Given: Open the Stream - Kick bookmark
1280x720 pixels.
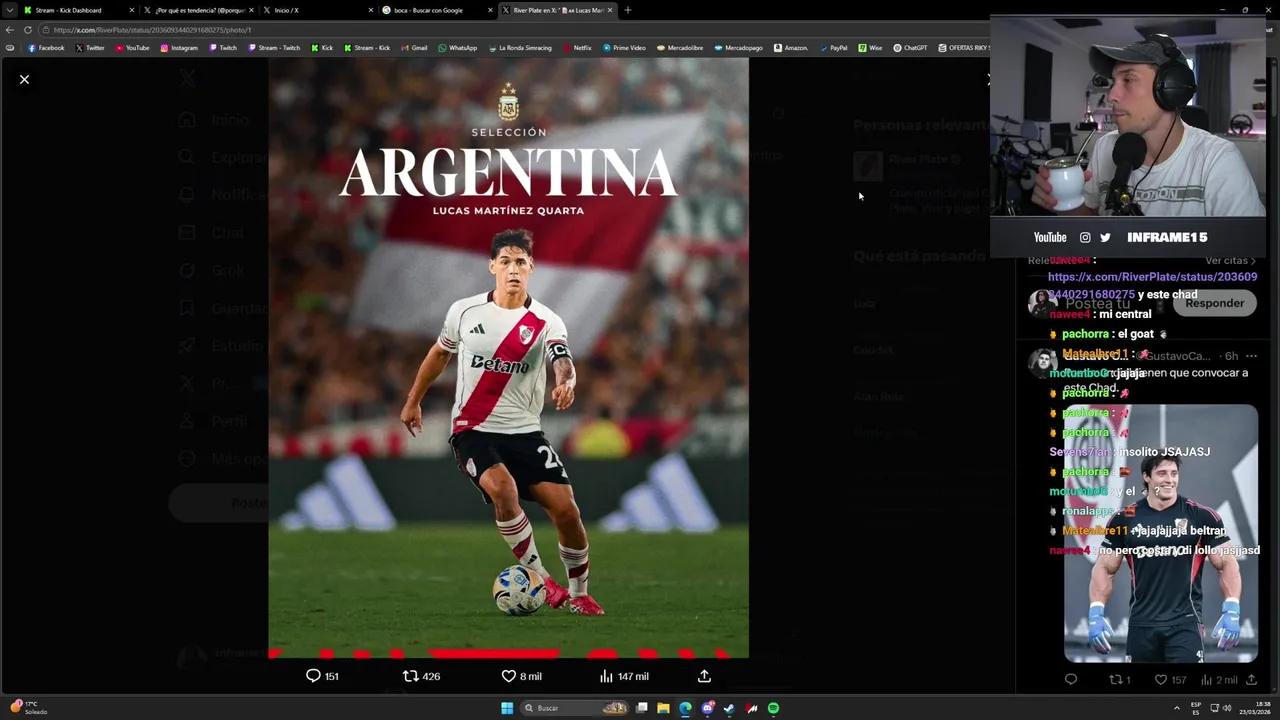Looking at the screenshot, I should coord(367,48).
